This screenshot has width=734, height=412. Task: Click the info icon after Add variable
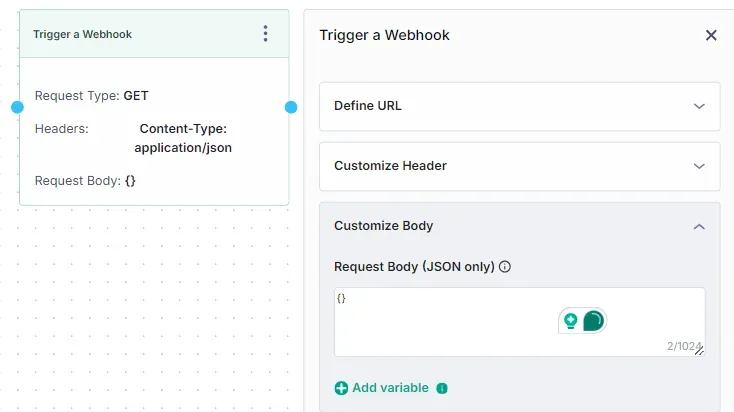442,388
